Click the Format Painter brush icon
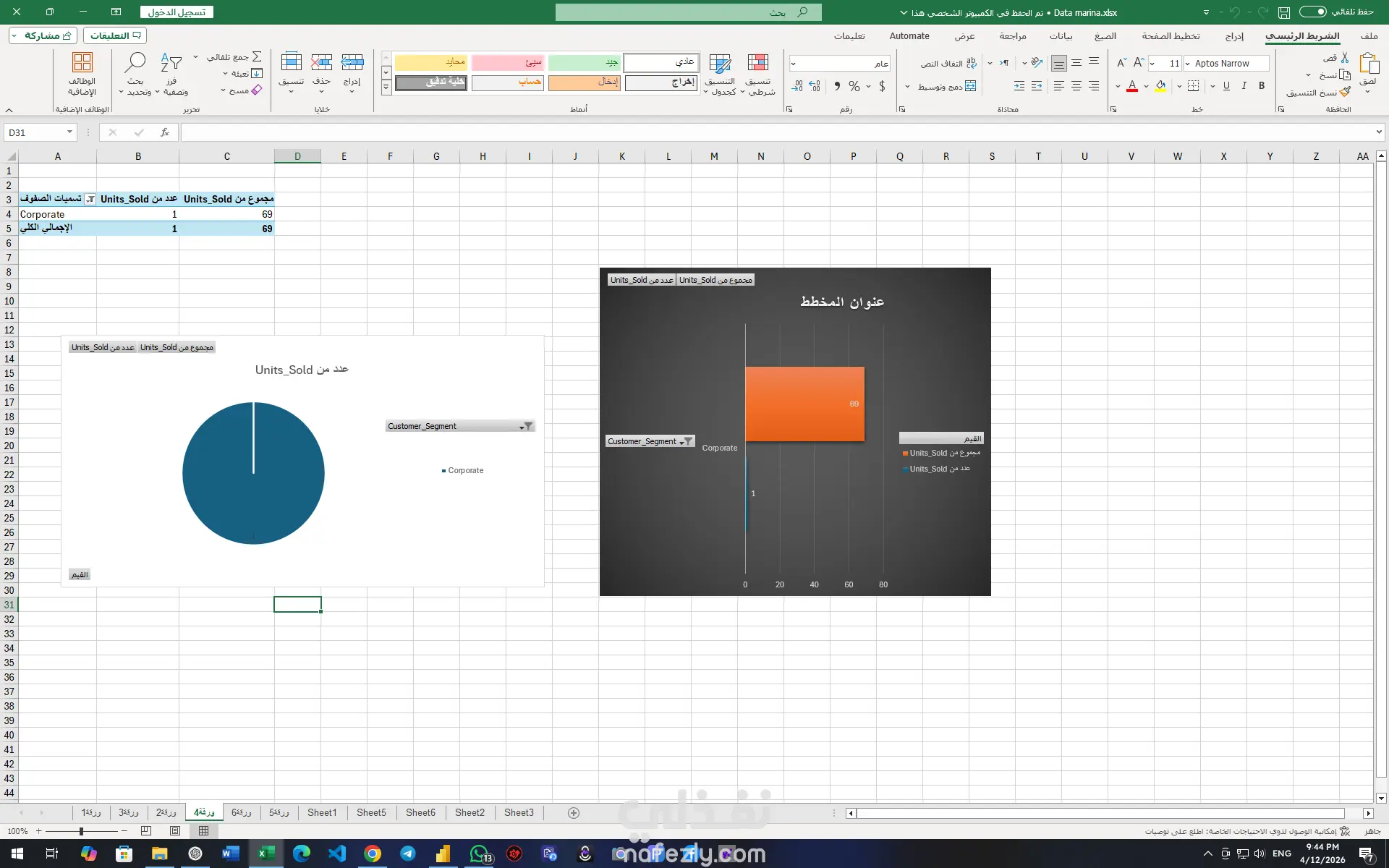Viewport: 1389px width, 868px height. (1345, 93)
